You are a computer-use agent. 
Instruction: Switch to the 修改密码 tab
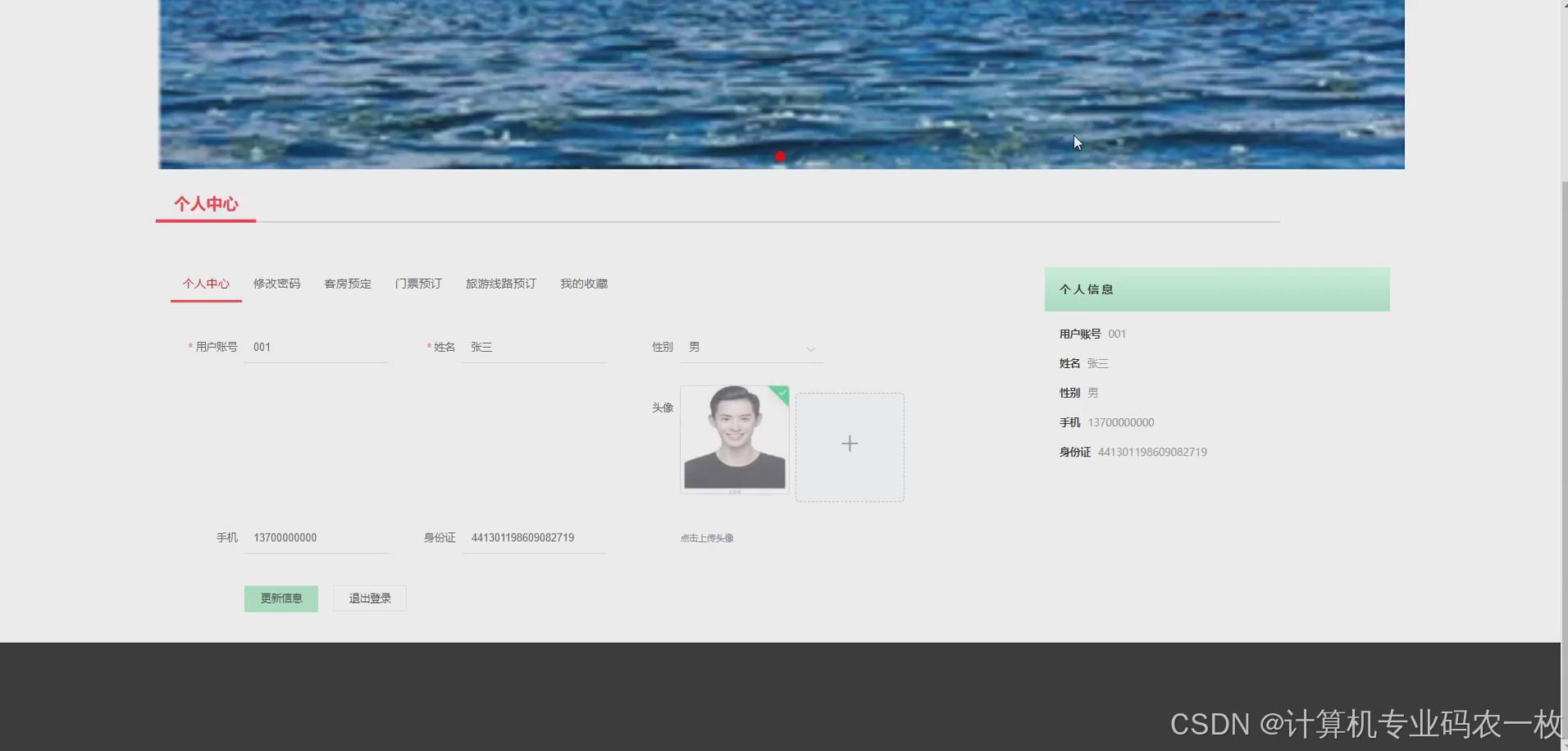click(276, 283)
